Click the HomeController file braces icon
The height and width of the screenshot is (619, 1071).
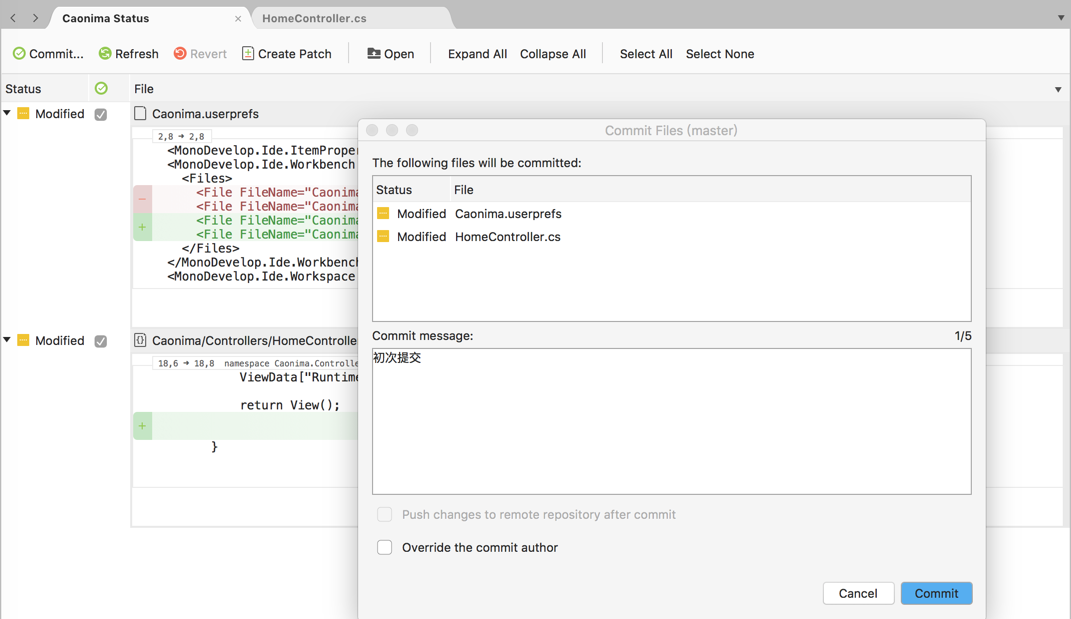tap(140, 340)
